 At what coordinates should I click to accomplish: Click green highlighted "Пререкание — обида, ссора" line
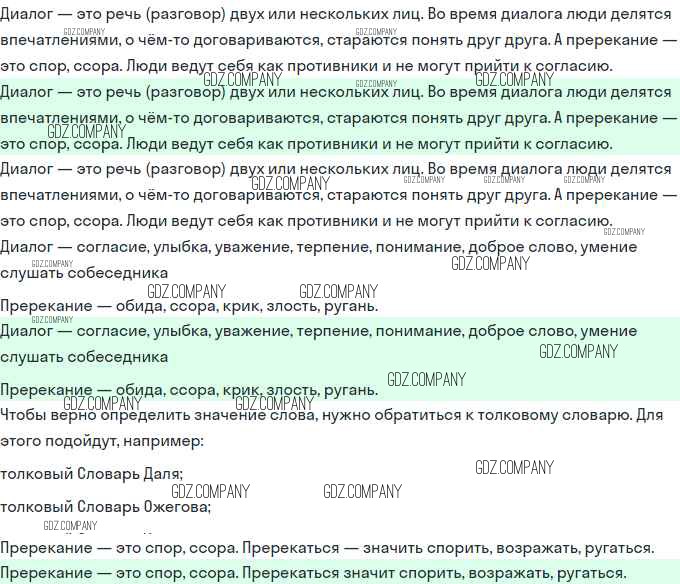[188, 389]
